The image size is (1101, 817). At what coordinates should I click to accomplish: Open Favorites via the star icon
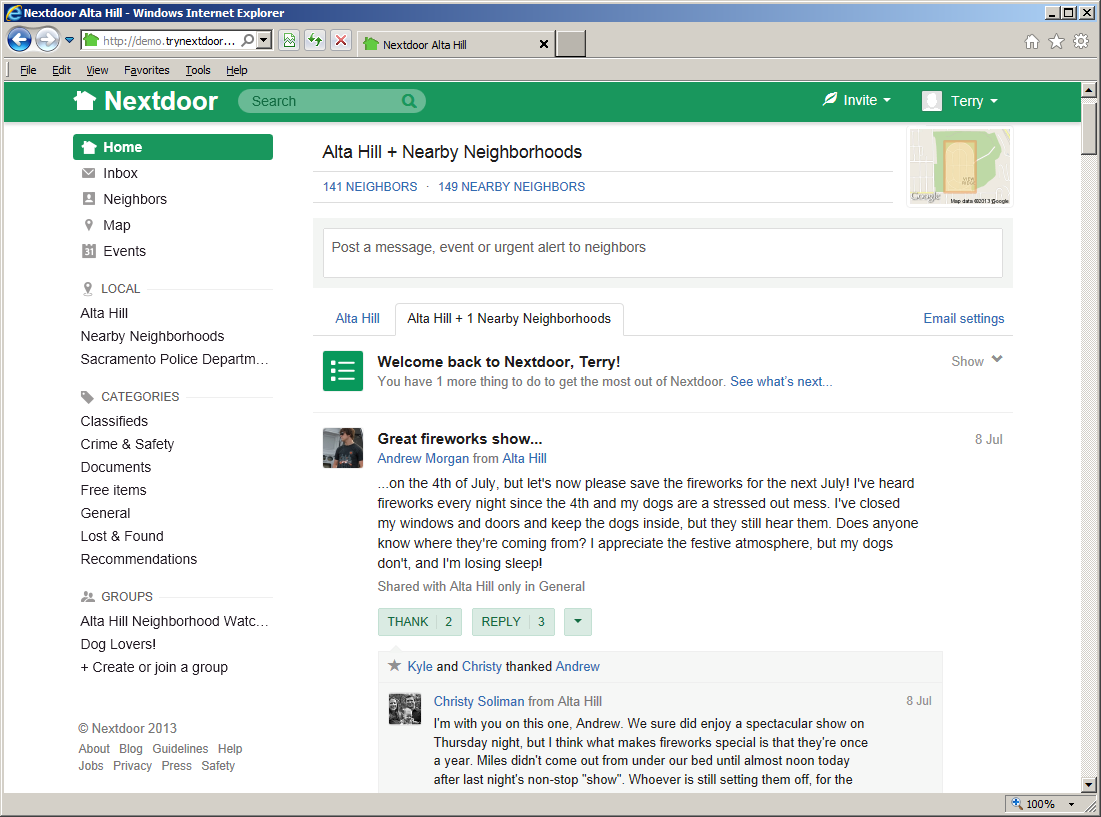point(1056,42)
